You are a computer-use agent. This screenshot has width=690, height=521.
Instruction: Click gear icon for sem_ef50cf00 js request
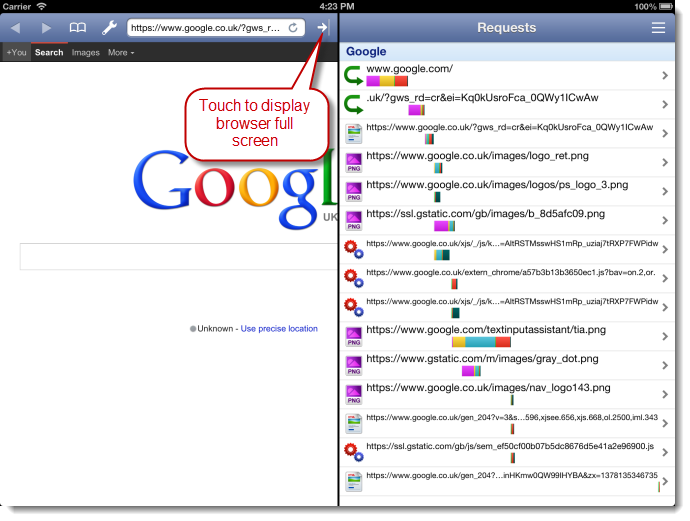click(x=353, y=452)
